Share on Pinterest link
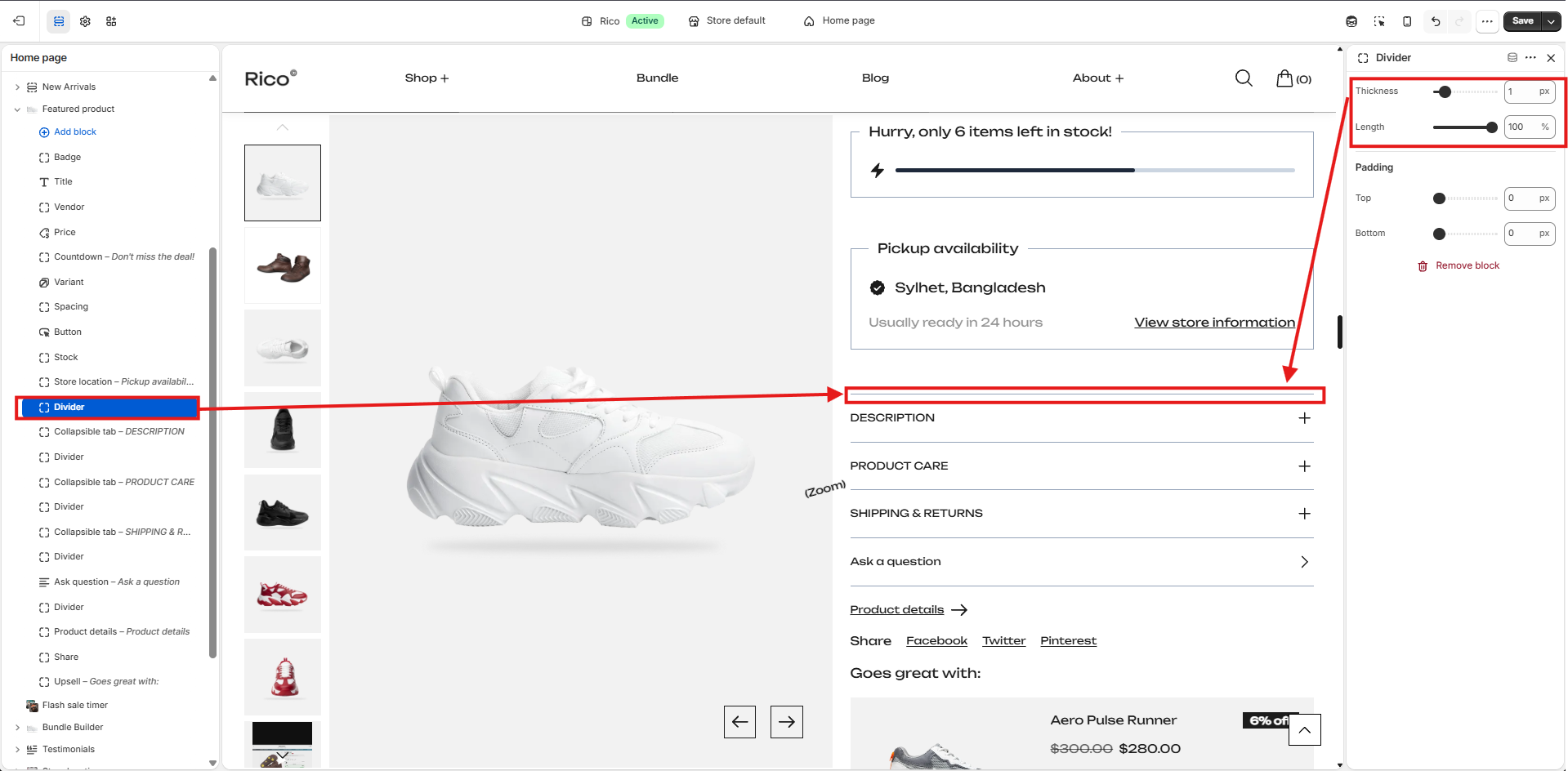The height and width of the screenshot is (771, 1568). pyautogui.click(x=1068, y=641)
